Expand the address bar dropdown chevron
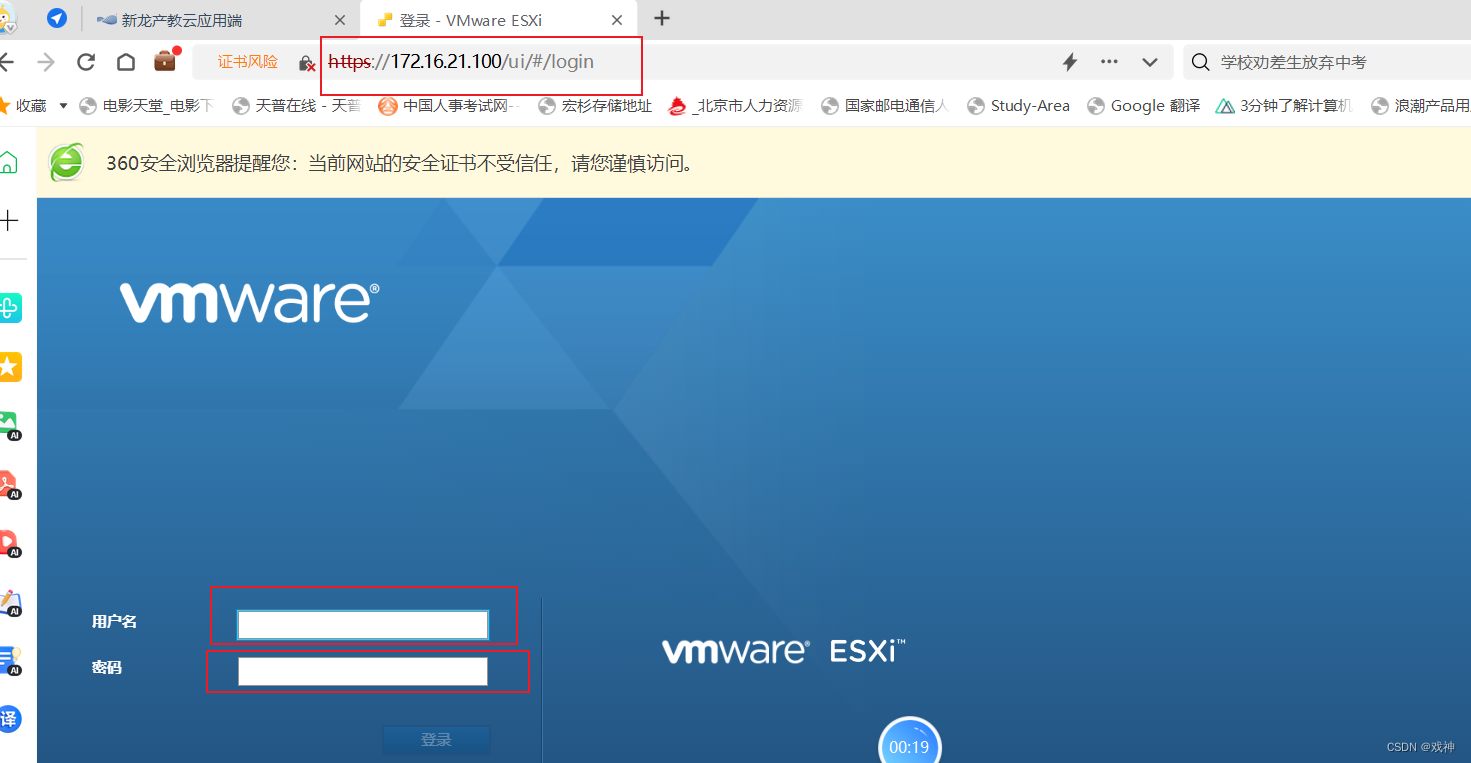This screenshot has width=1471, height=763. 1150,62
